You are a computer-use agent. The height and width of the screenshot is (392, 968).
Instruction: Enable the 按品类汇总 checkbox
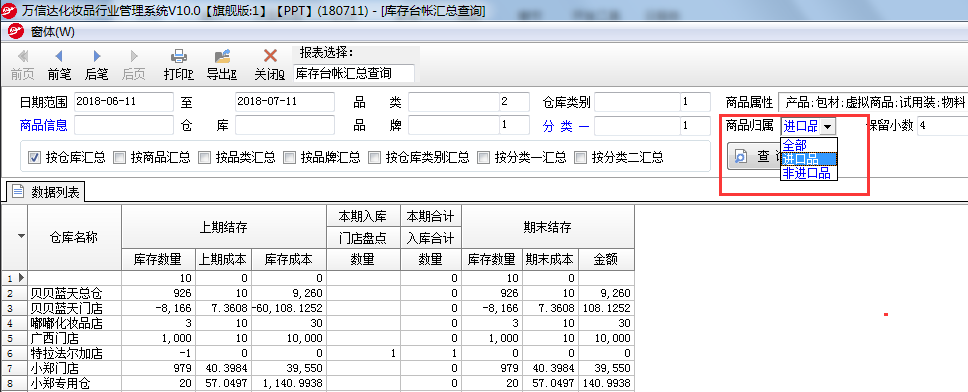tap(205, 157)
